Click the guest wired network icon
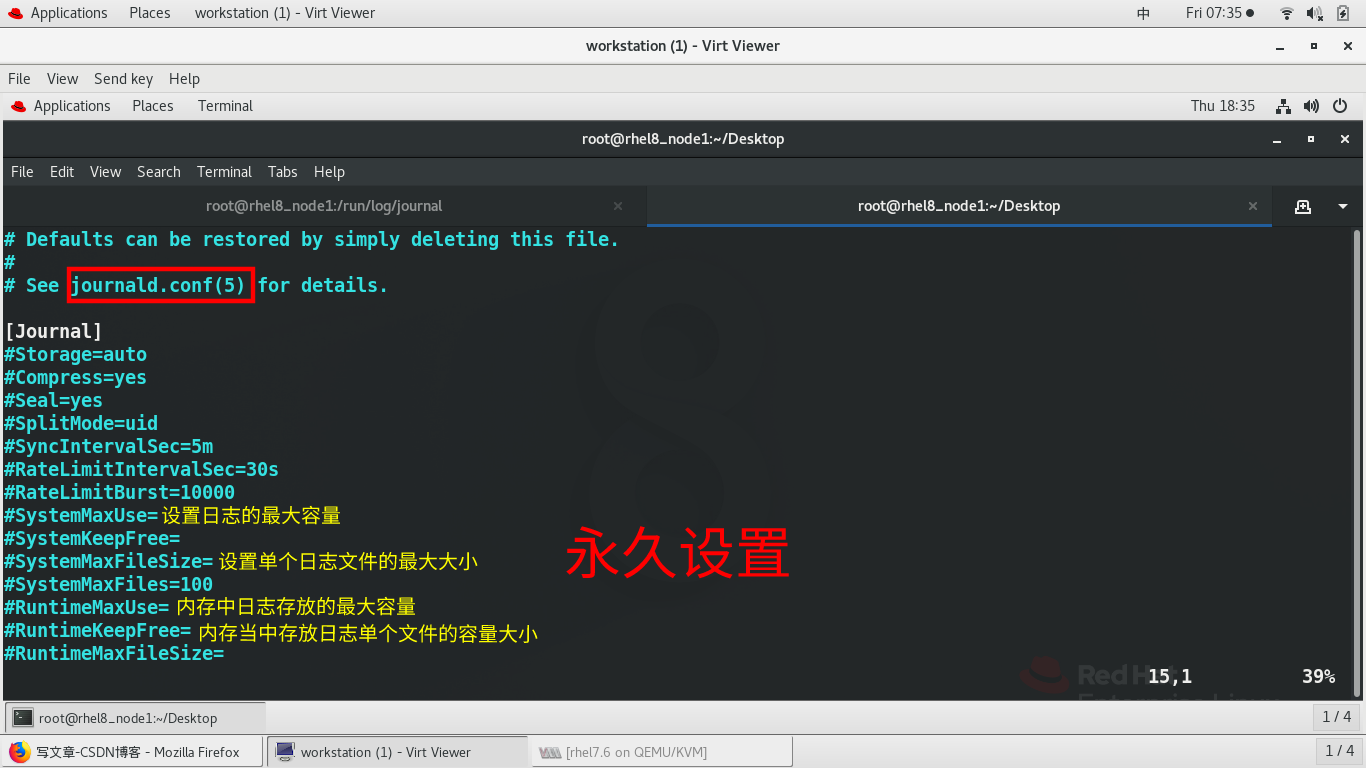This screenshot has height=768, width=1366. pos(1284,106)
